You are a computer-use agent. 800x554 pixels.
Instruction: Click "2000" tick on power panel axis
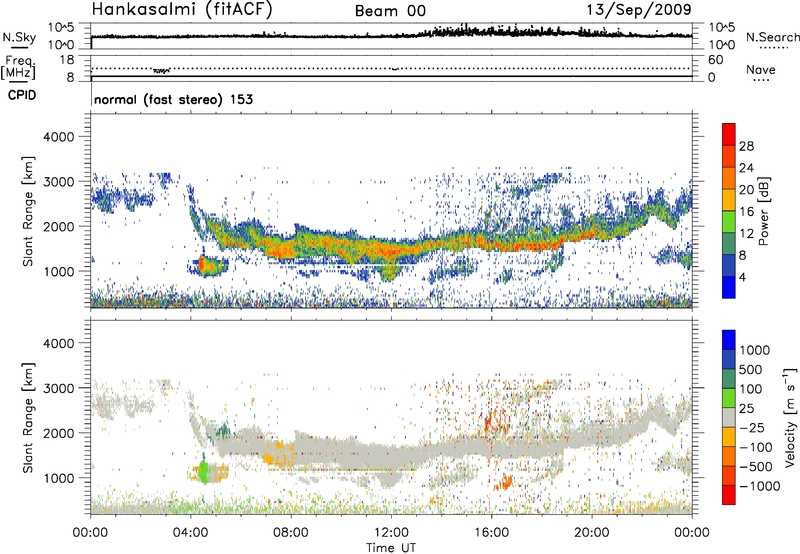(x=59, y=226)
